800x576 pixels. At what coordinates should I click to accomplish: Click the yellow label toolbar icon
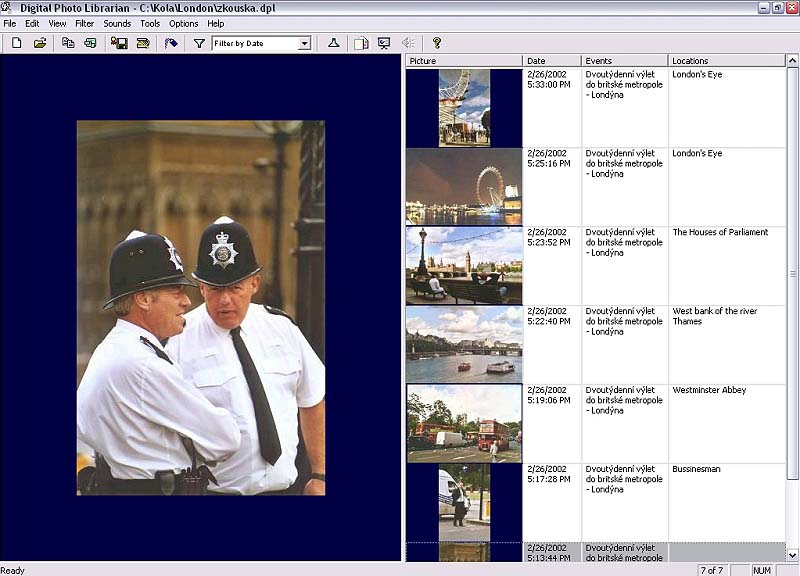(x=143, y=43)
